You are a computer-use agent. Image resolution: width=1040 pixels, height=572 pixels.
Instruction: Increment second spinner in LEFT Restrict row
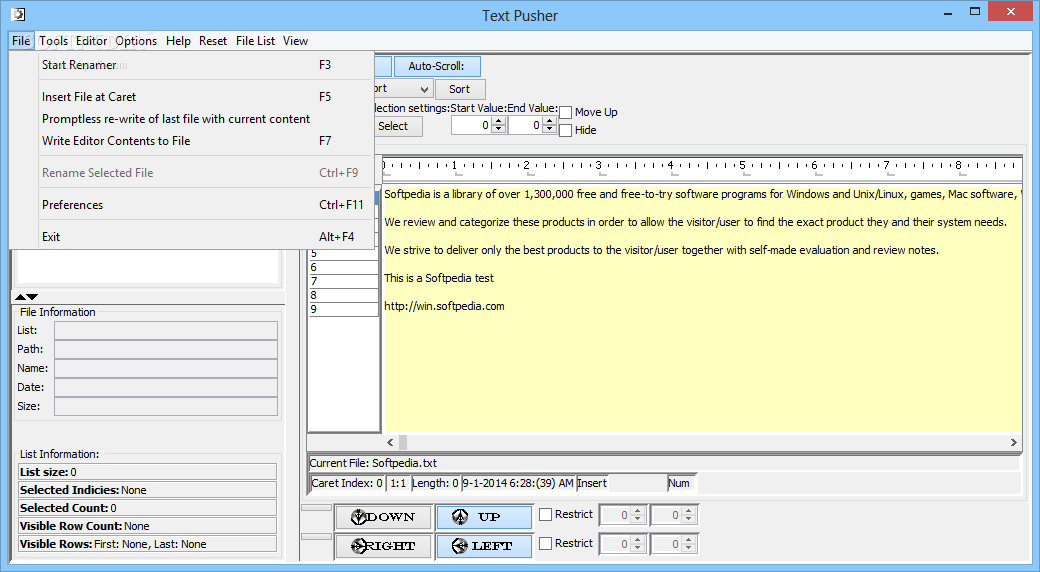[688, 540]
